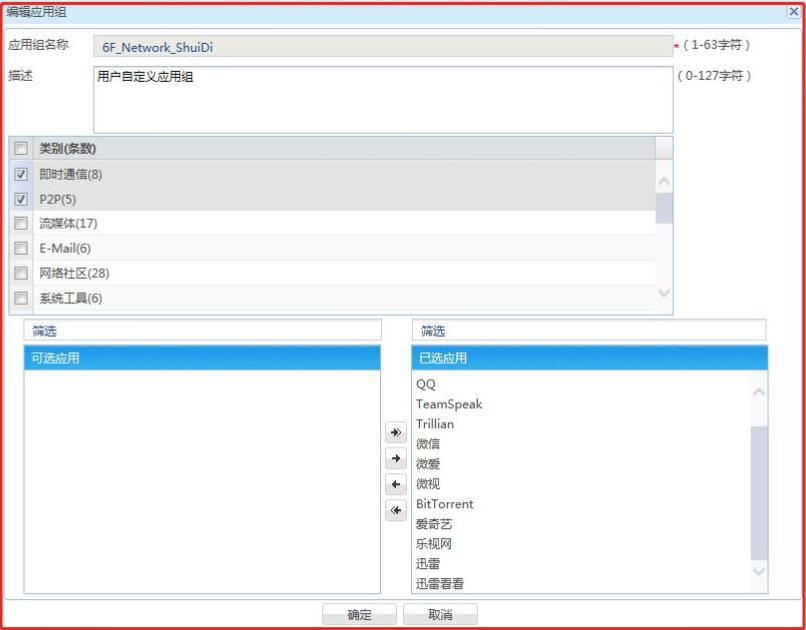Select 迅雷 in selected apps list
806x630 pixels.
point(428,564)
